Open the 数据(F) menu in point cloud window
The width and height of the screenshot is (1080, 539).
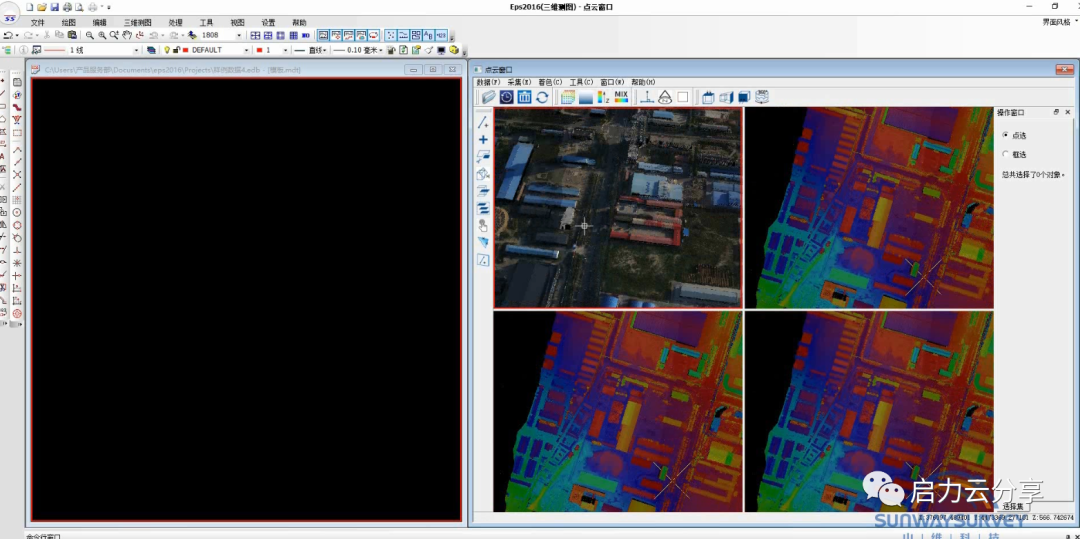[x=488, y=82]
